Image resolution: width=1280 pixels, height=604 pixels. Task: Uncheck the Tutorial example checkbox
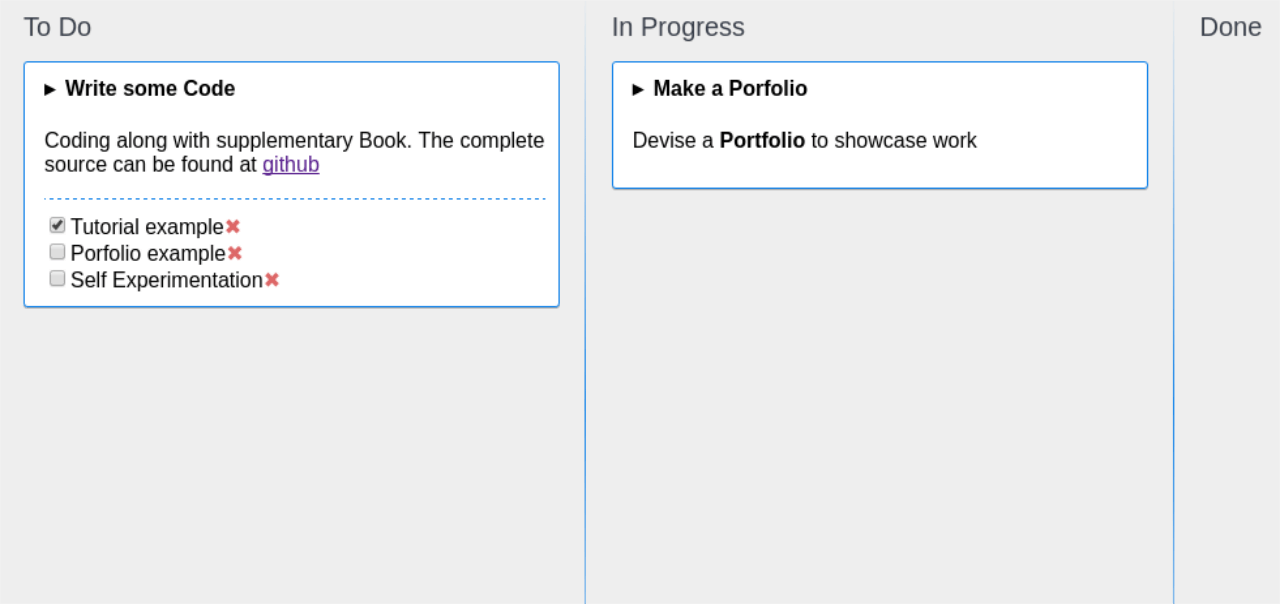click(57, 225)
